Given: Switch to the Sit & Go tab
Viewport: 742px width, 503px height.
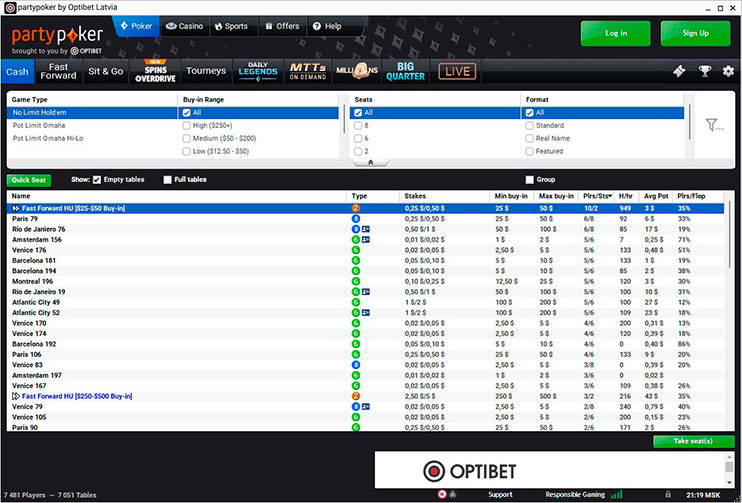Looking at the screenshot, I should tap(106, 71).
